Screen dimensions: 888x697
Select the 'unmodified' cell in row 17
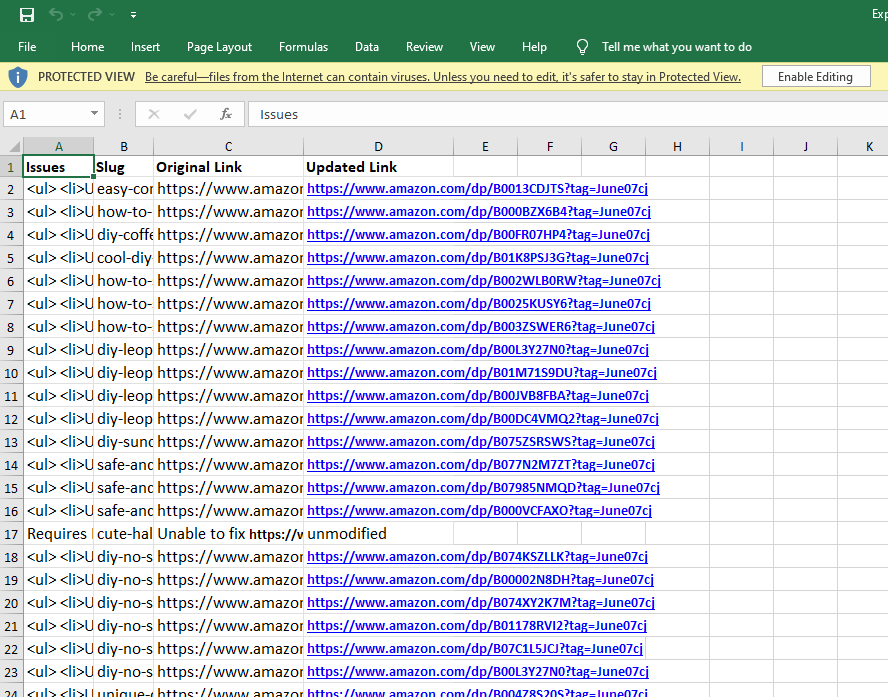pos(378,534)
